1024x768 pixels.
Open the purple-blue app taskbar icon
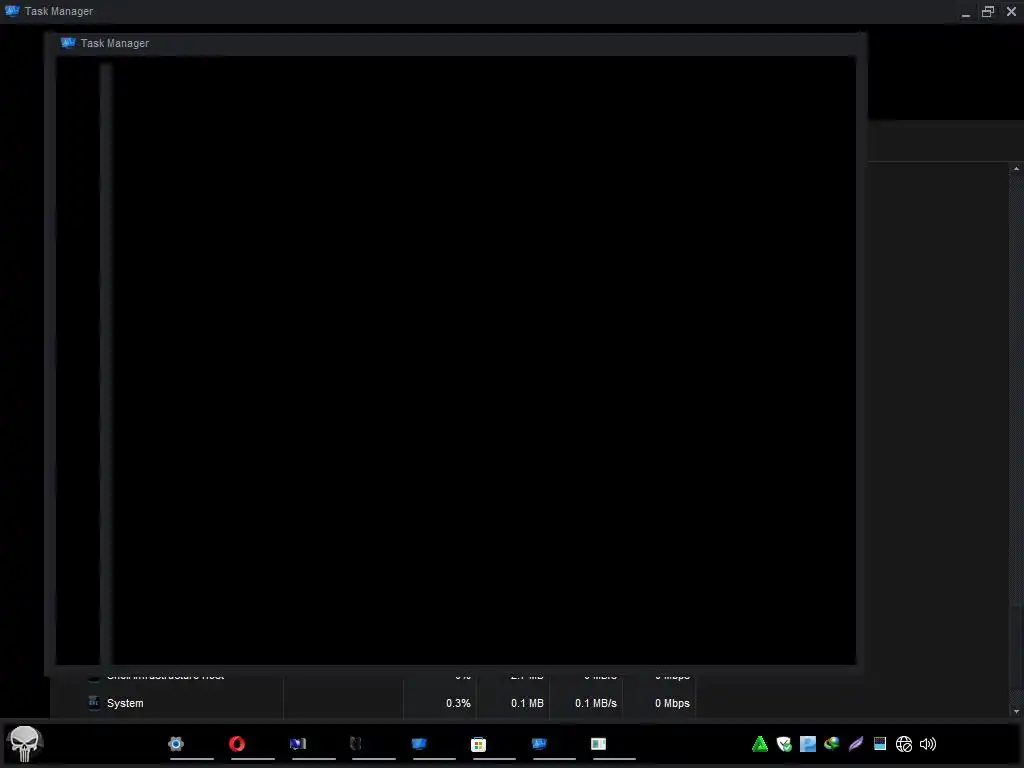tap(298, 744)
